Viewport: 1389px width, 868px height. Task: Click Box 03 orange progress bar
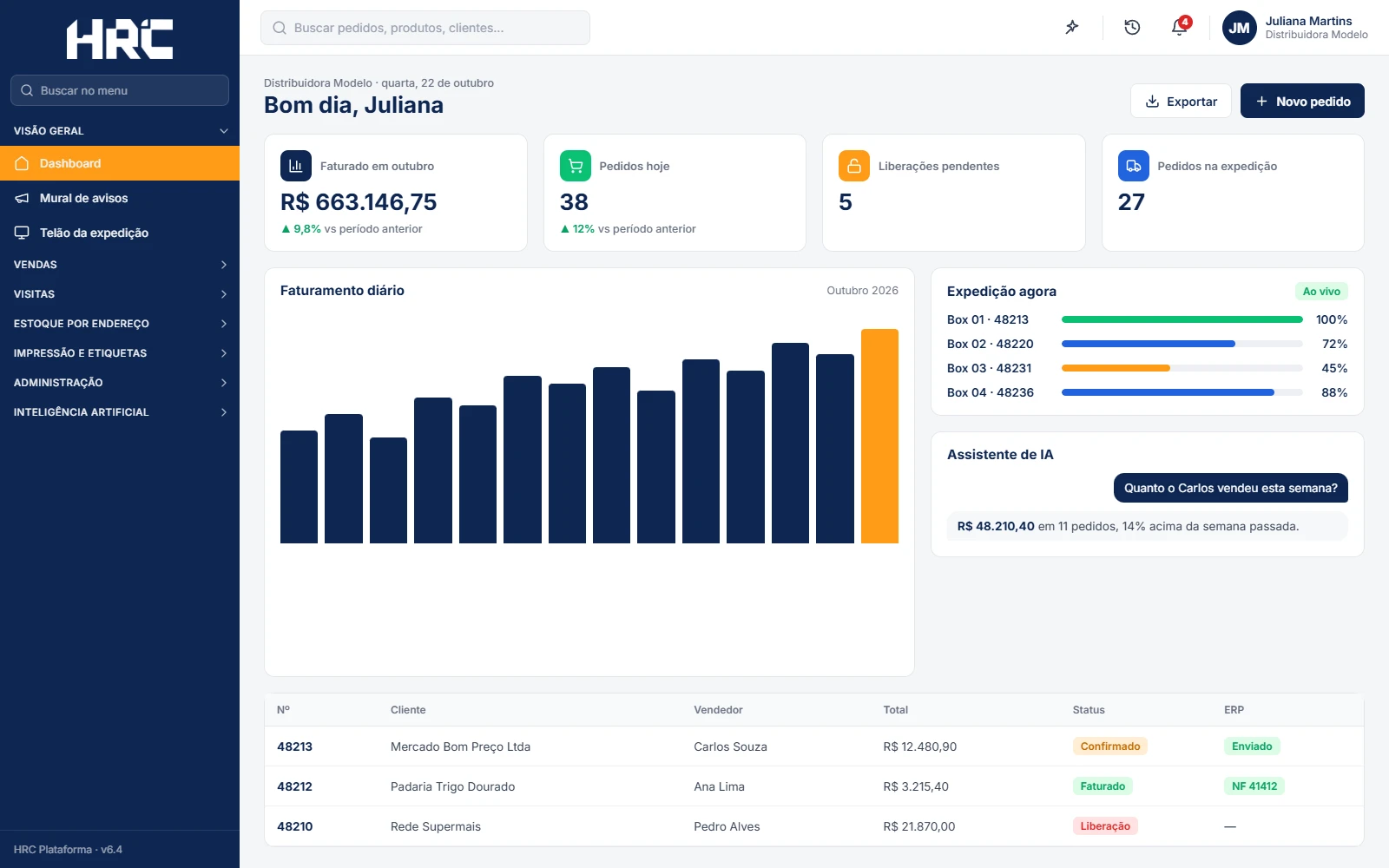point(1116,368)
